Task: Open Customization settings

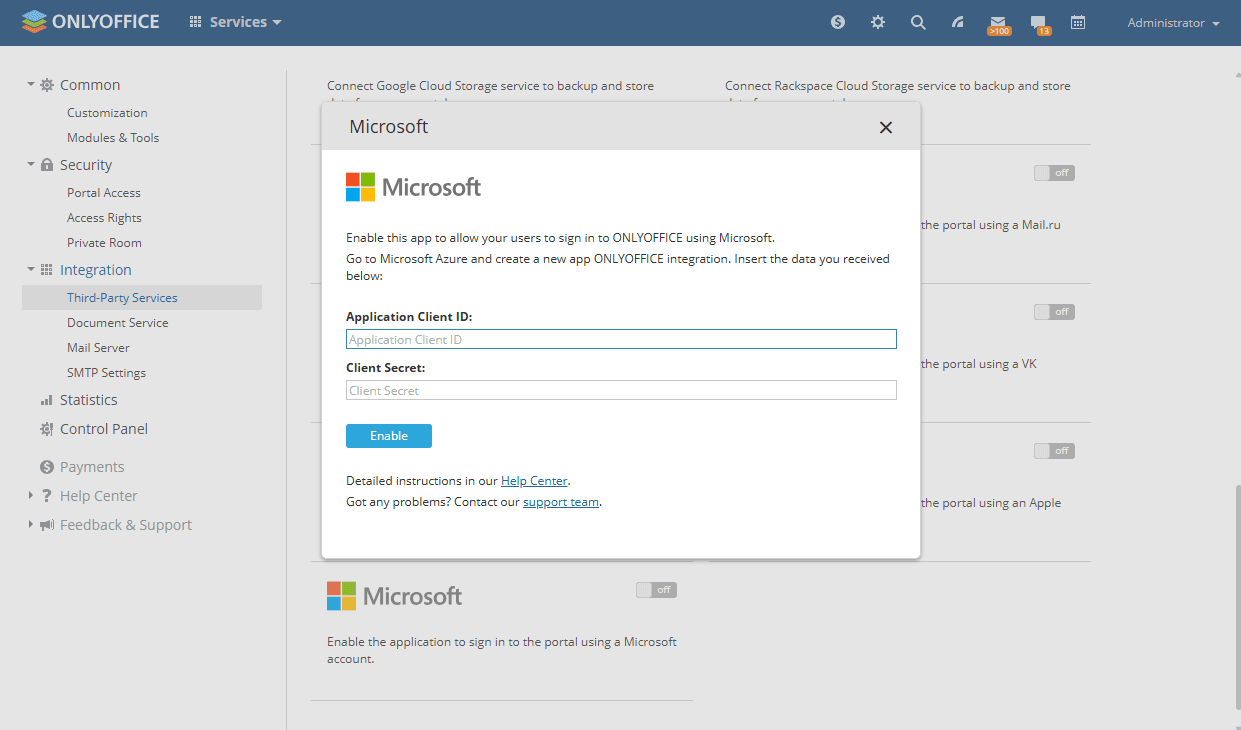Action: 107,113
